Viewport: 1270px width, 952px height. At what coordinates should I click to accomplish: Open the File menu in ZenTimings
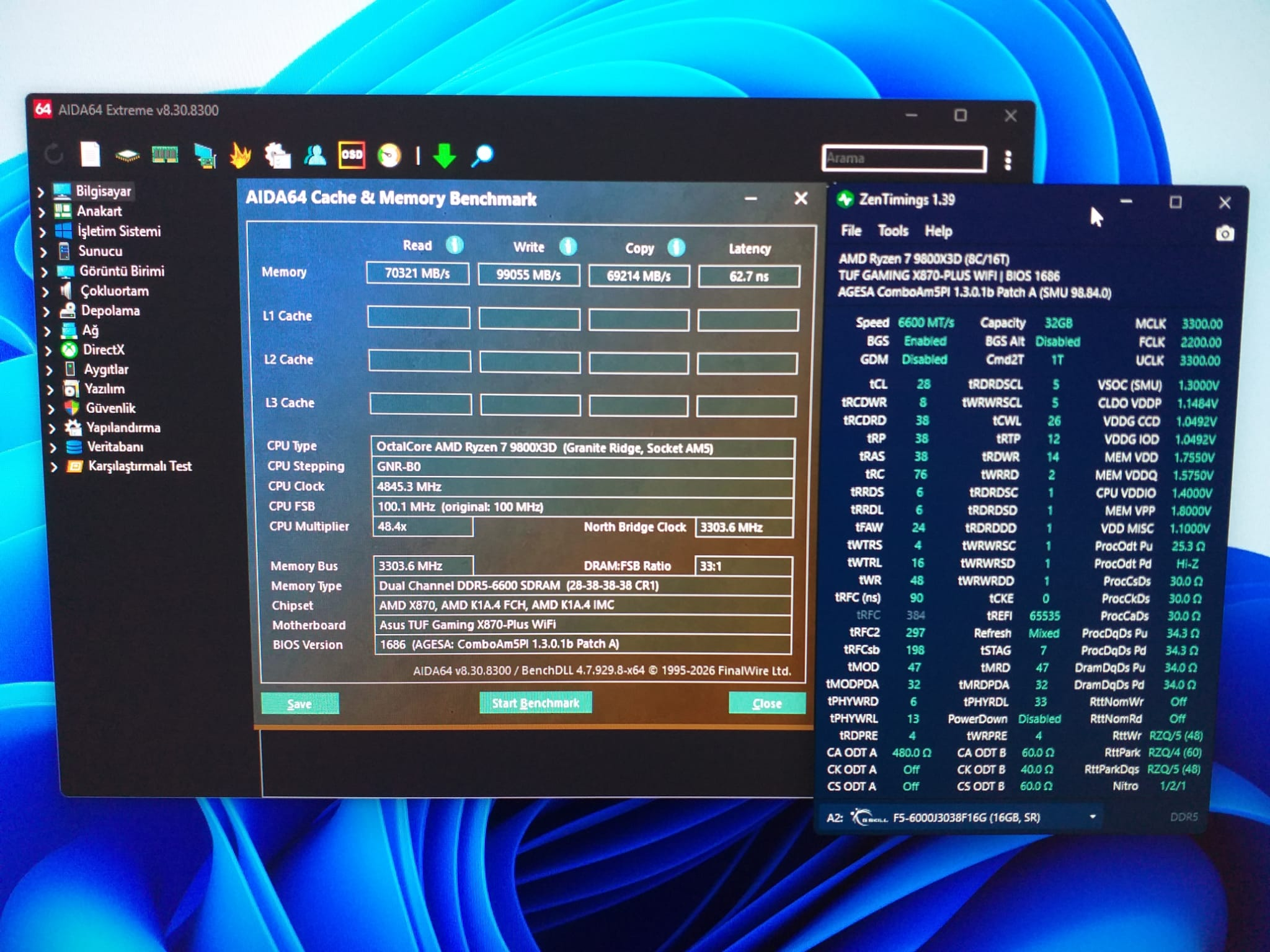pyautogui.click(x=851, y=231)
